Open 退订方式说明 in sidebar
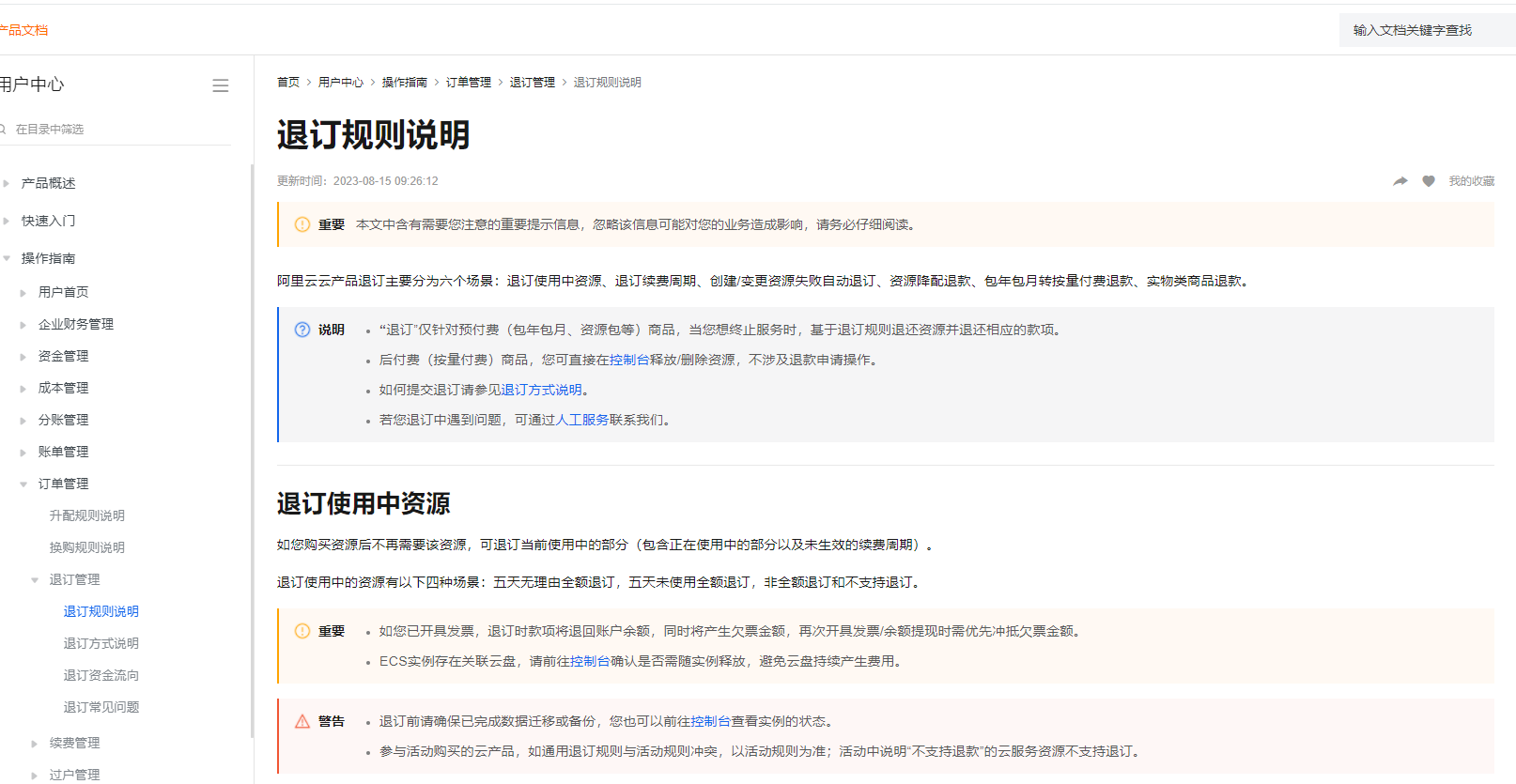 101,643
